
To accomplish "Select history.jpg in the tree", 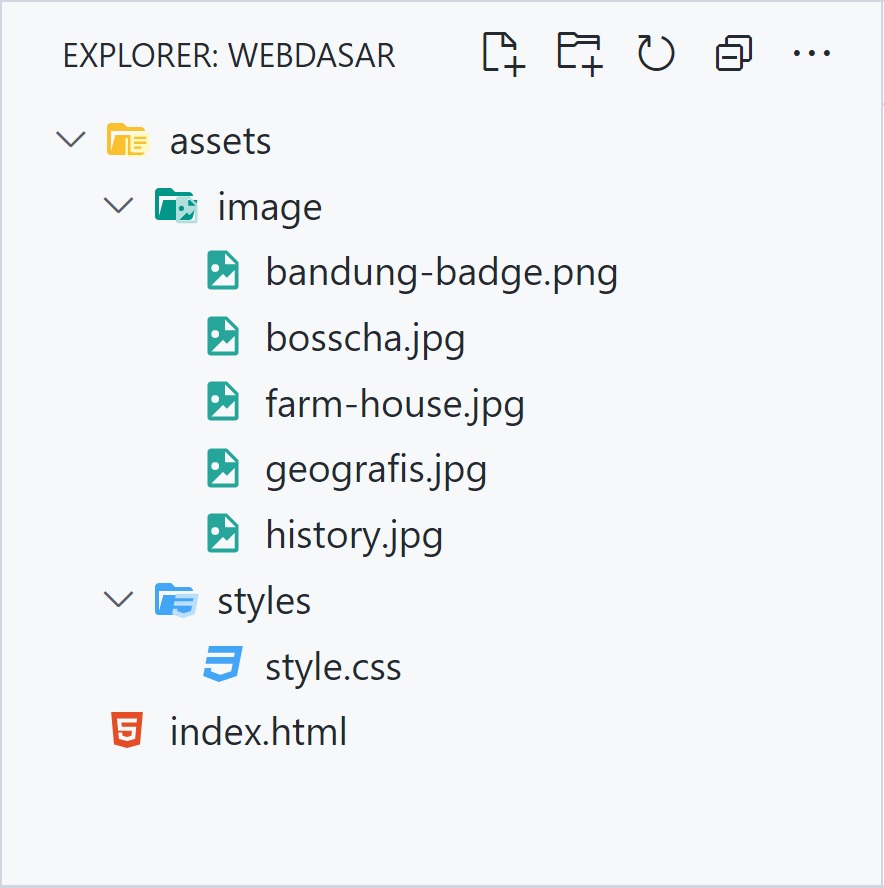I will coord(354,535).
